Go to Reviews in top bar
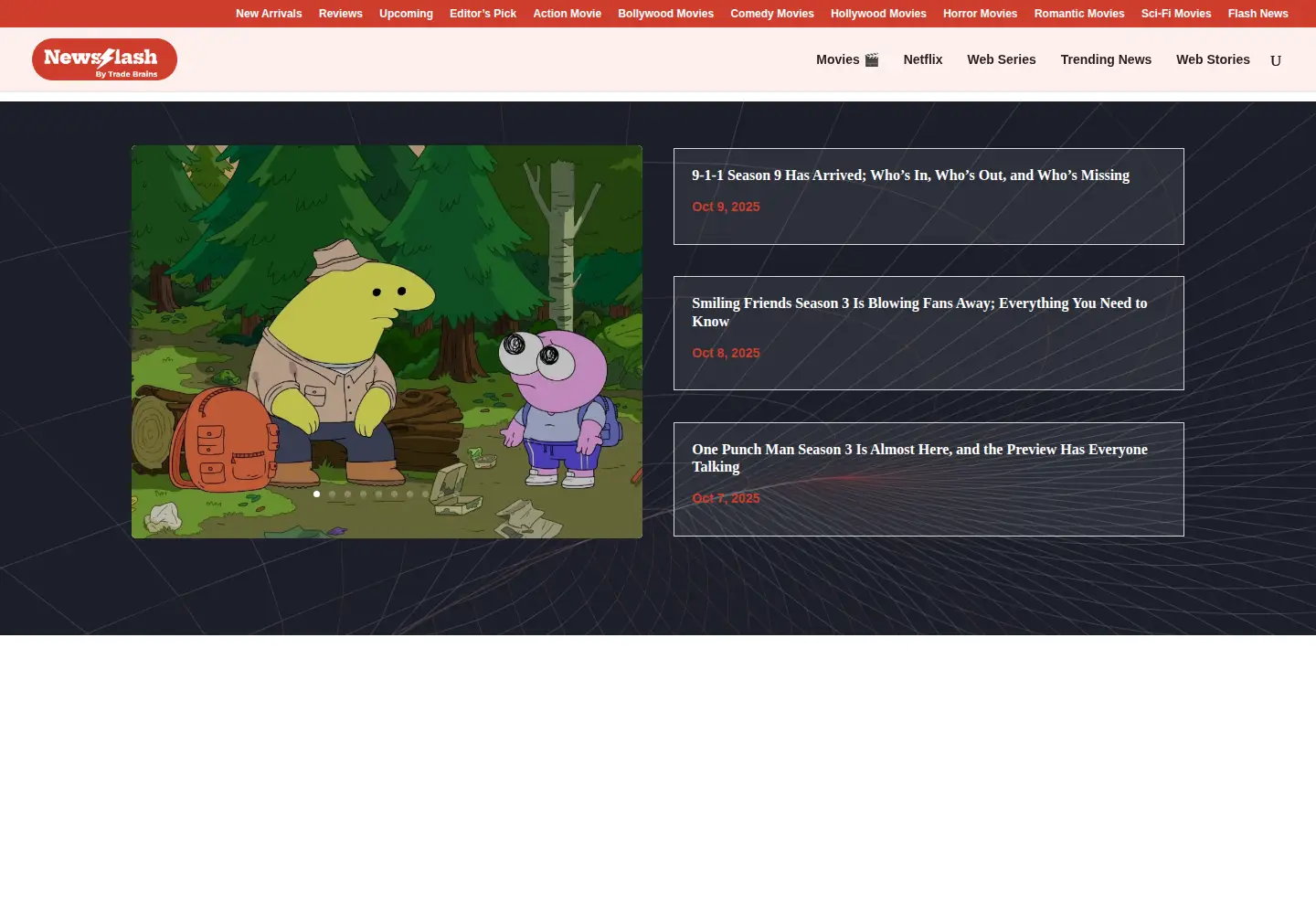1316x914 pixels. (x=341, y=14)
